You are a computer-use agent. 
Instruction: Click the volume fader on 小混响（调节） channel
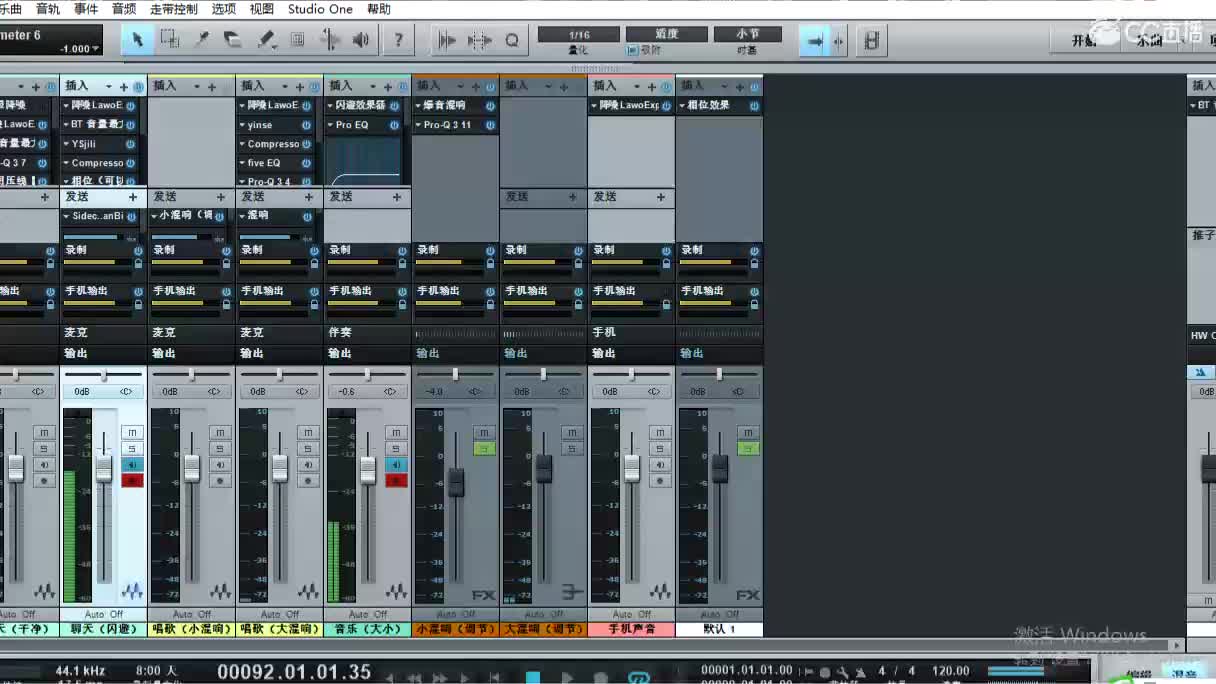click(456, 482)
